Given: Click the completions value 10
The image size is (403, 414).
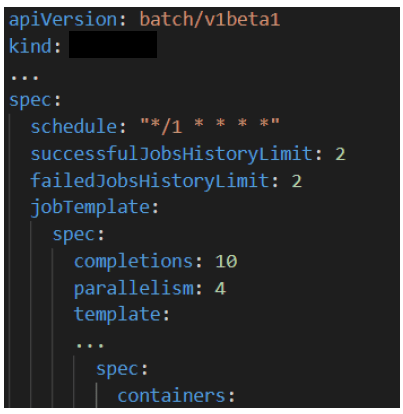Looking at the screenshot, I should [226, 261].
